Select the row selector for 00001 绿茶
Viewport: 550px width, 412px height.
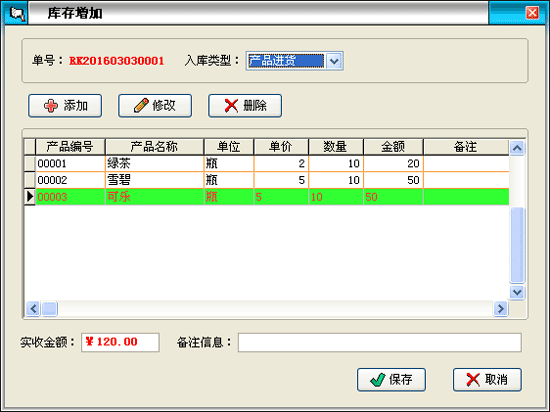[x=30, y=163]
